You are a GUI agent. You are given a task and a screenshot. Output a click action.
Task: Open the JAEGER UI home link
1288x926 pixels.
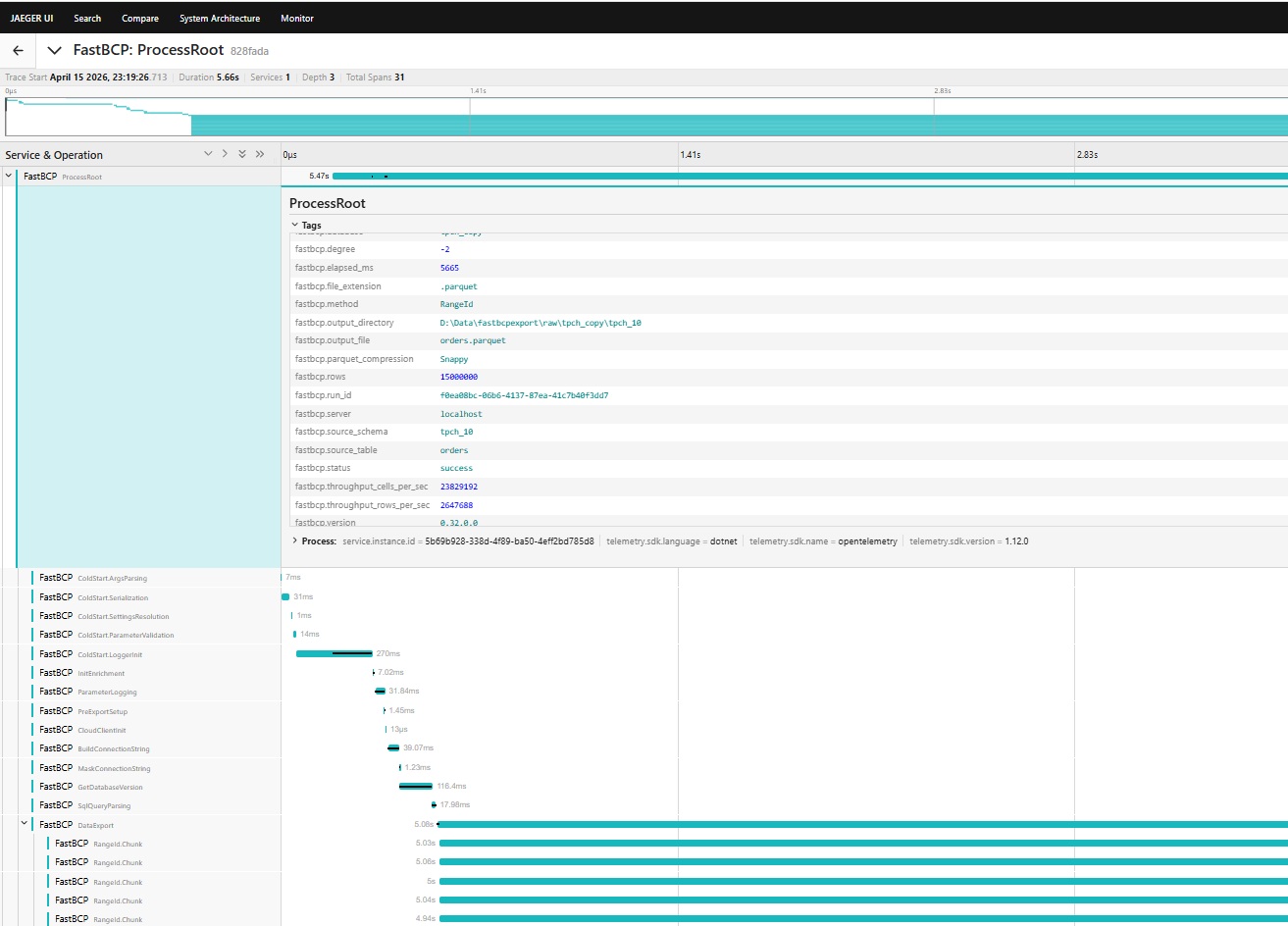coord(32,18)
